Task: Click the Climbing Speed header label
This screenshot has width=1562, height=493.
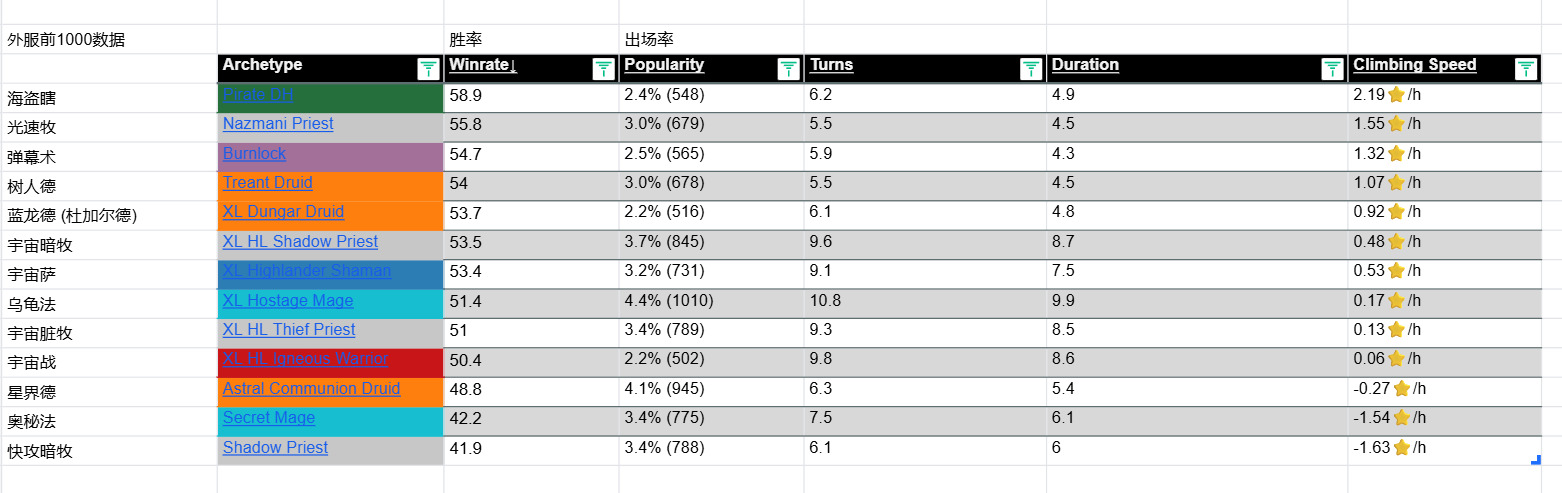Action: (x=1414, y=65)
